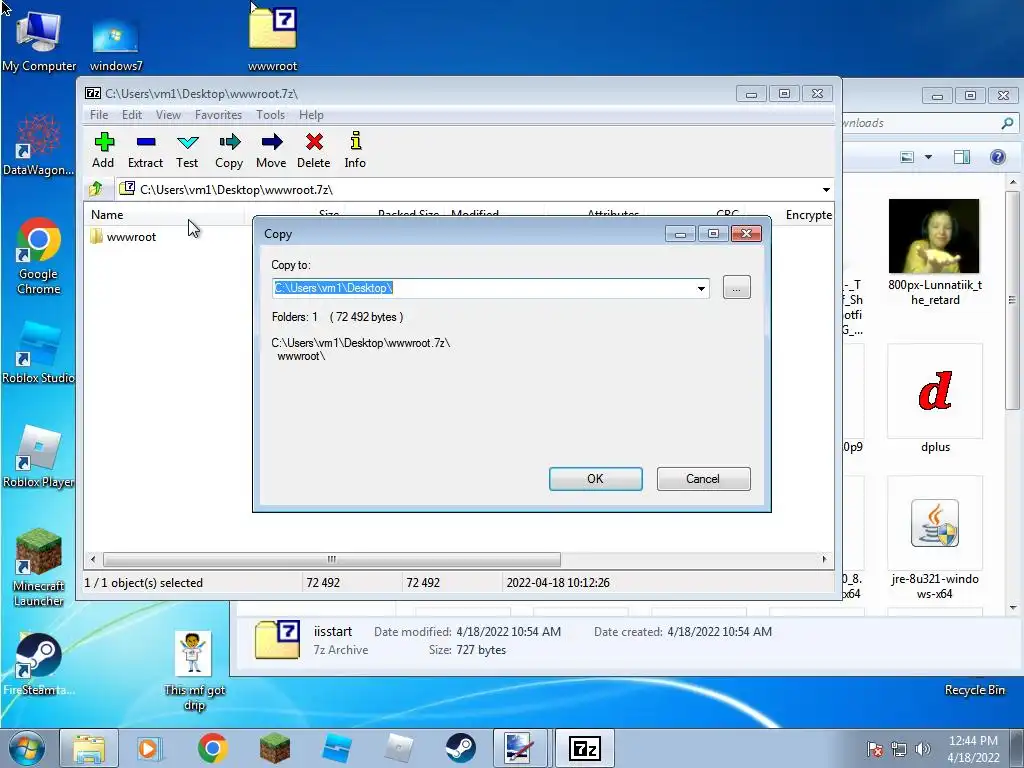Click the Explorer search magnifier icon
Screen dimensions: 1024x768
(1008, 123)
